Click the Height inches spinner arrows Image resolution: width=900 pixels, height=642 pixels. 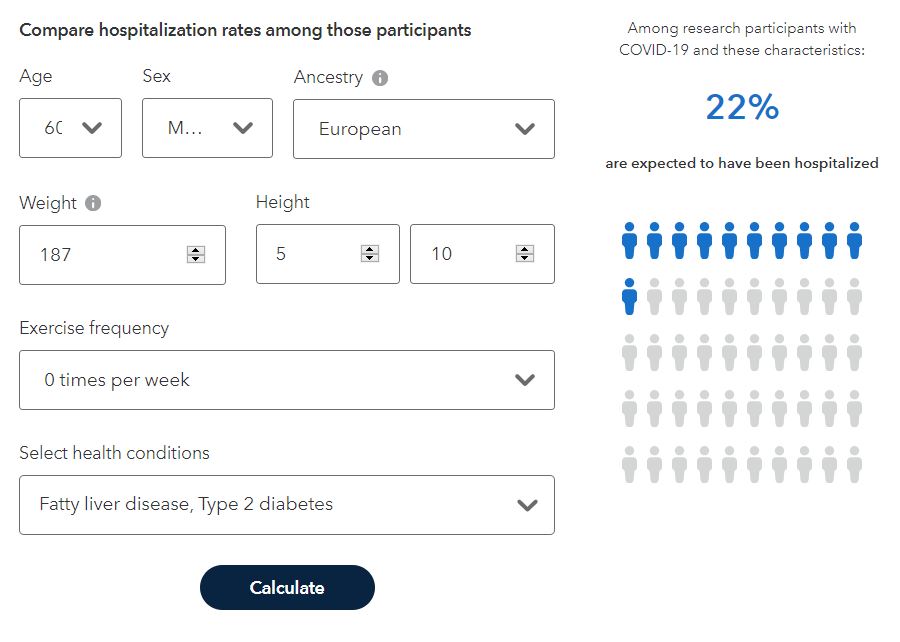[x=525, y=254]
